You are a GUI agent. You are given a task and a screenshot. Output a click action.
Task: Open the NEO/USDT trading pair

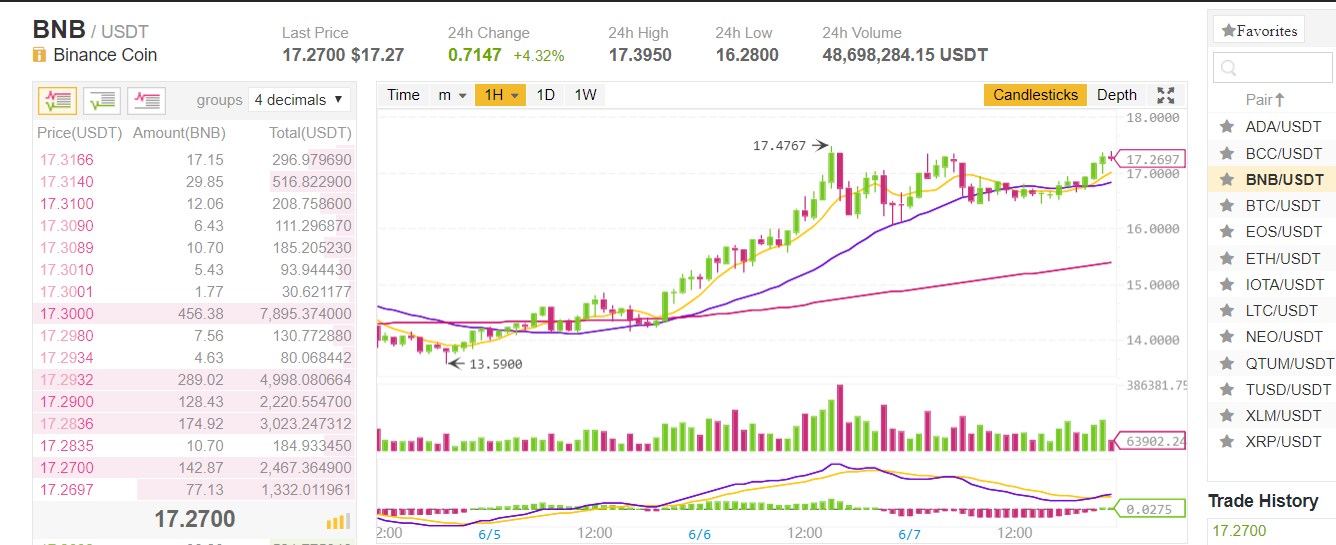click(1284, 337)
